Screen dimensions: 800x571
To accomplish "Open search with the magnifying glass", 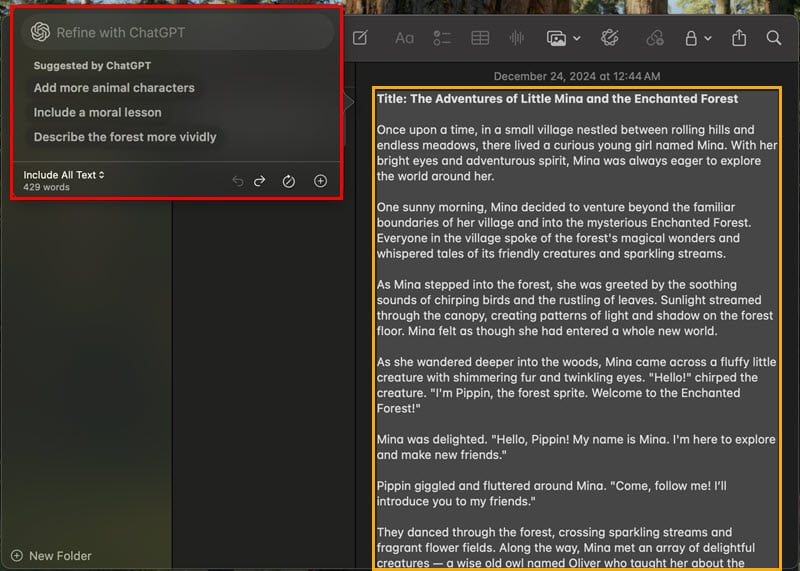I will point(774,39).
